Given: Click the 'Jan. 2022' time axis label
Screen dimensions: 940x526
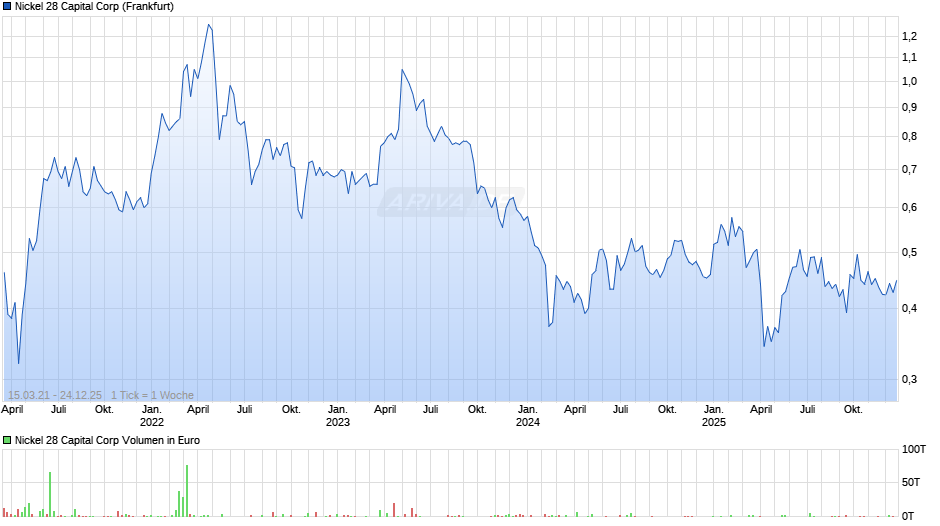Looking at the screenshot, I should pyautogui.click(x=152, y=416).
